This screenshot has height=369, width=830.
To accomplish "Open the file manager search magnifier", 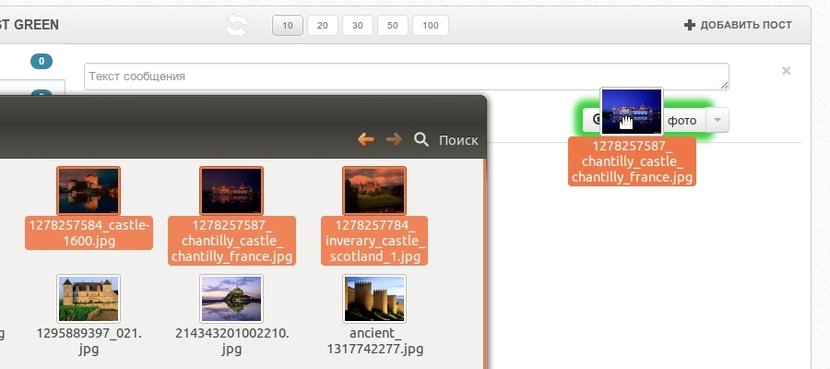I will coord(421,140).
